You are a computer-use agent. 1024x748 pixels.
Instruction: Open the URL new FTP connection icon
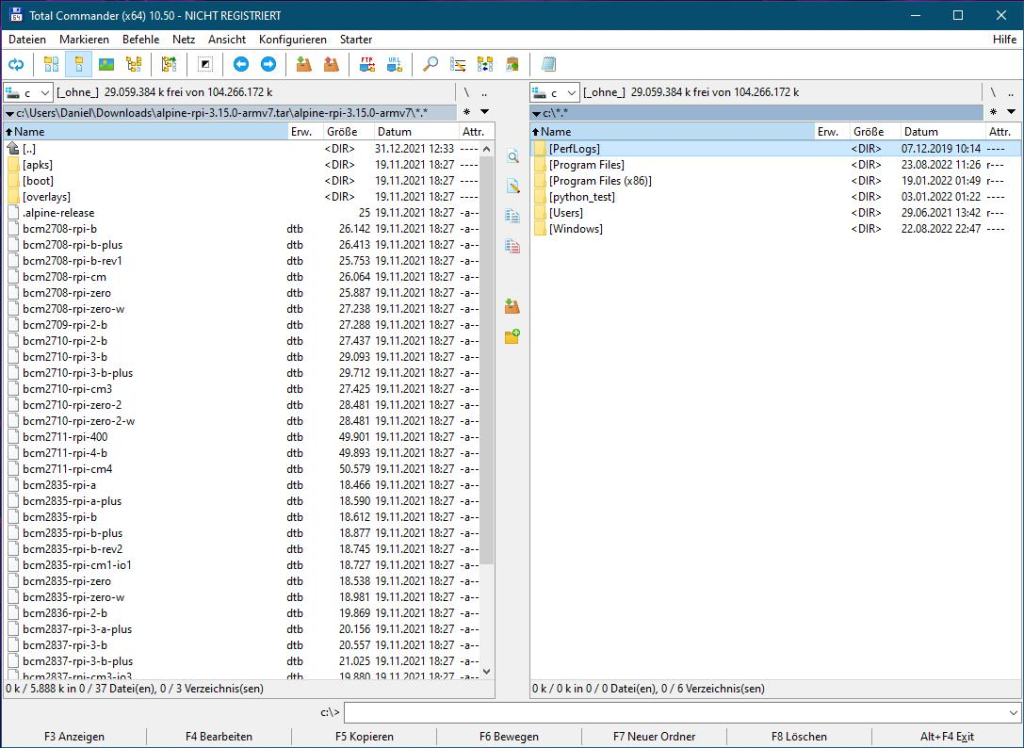pos(394,64)
